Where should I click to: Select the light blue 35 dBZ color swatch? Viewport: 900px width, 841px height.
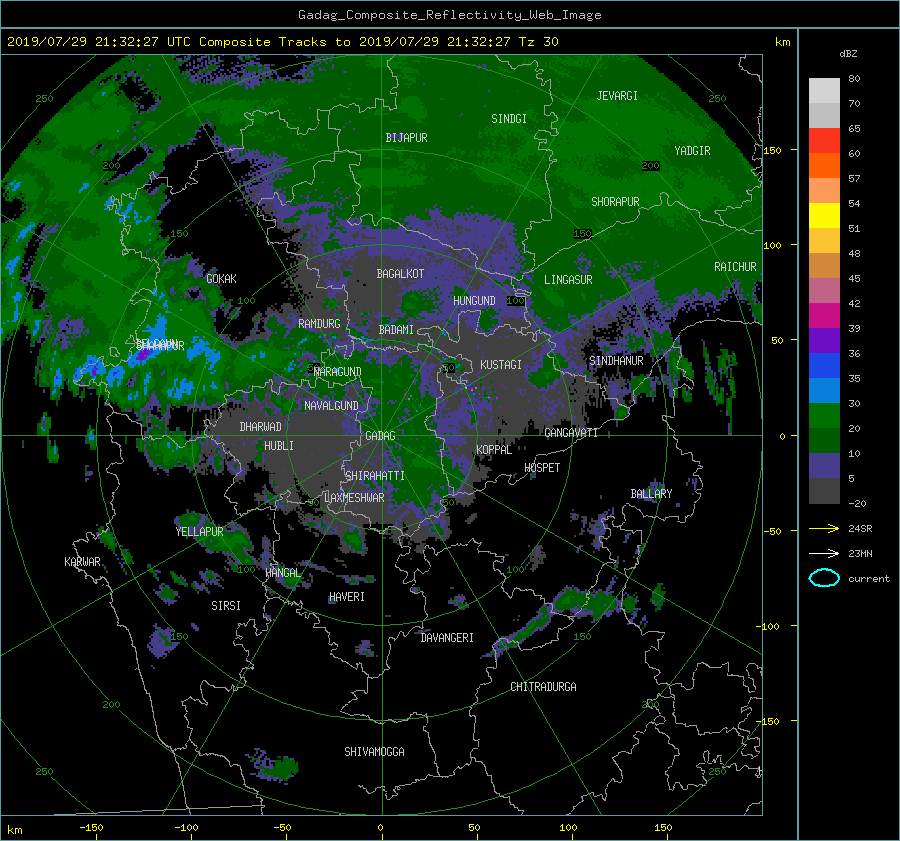tap(824, 390)
